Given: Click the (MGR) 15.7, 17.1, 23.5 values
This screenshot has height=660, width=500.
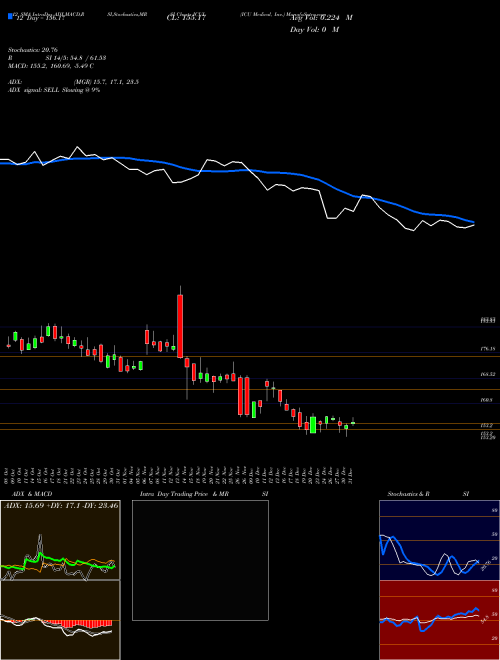Looking at the screenshot, I should (x=106, y=82).
